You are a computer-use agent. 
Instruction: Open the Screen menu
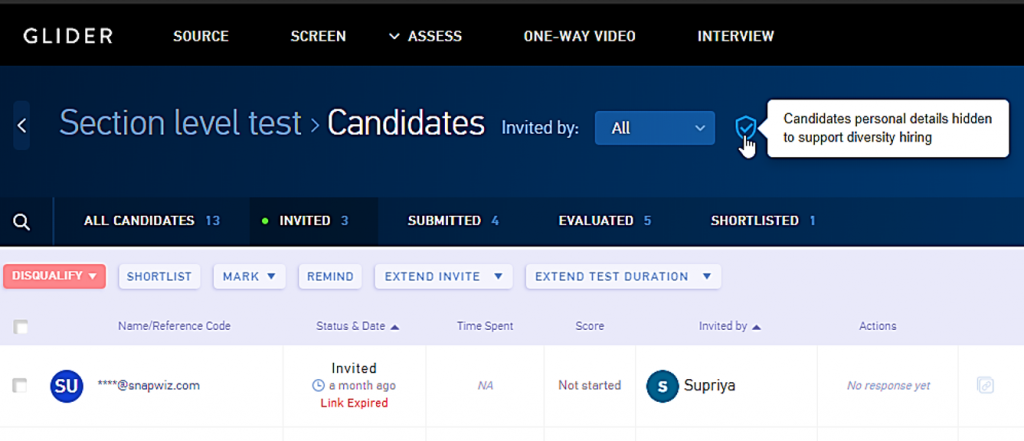click(318, 37)
